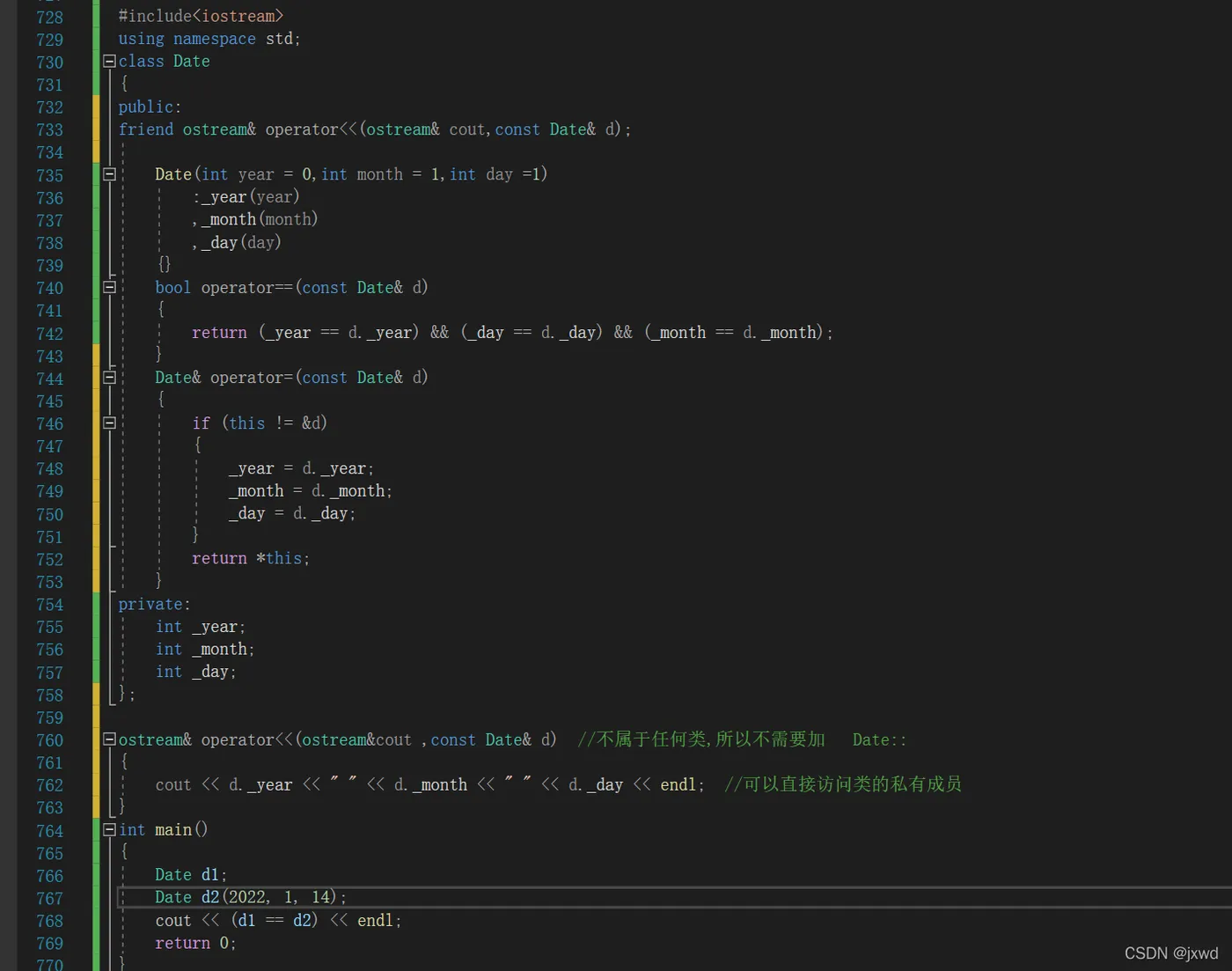Collapse the class Date fold box
The image size is (1232, 971).
coord(109,61)
